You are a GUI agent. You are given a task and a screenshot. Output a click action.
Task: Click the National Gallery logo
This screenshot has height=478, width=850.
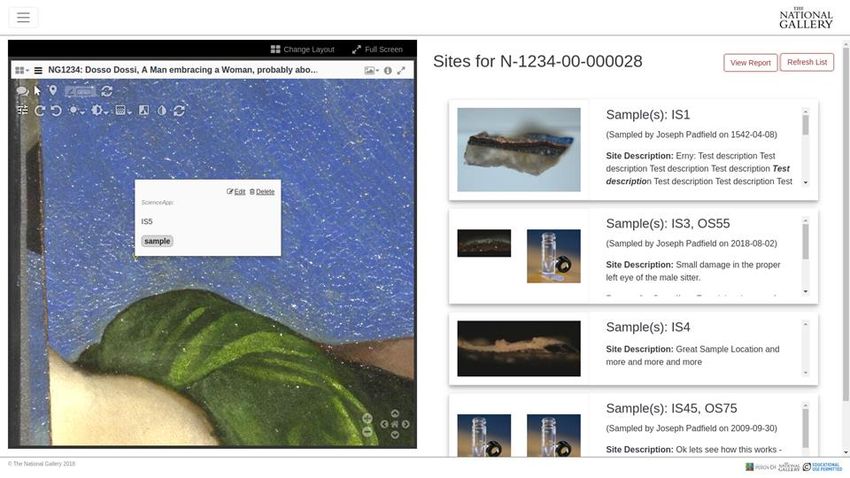click(x=806, y=18)
